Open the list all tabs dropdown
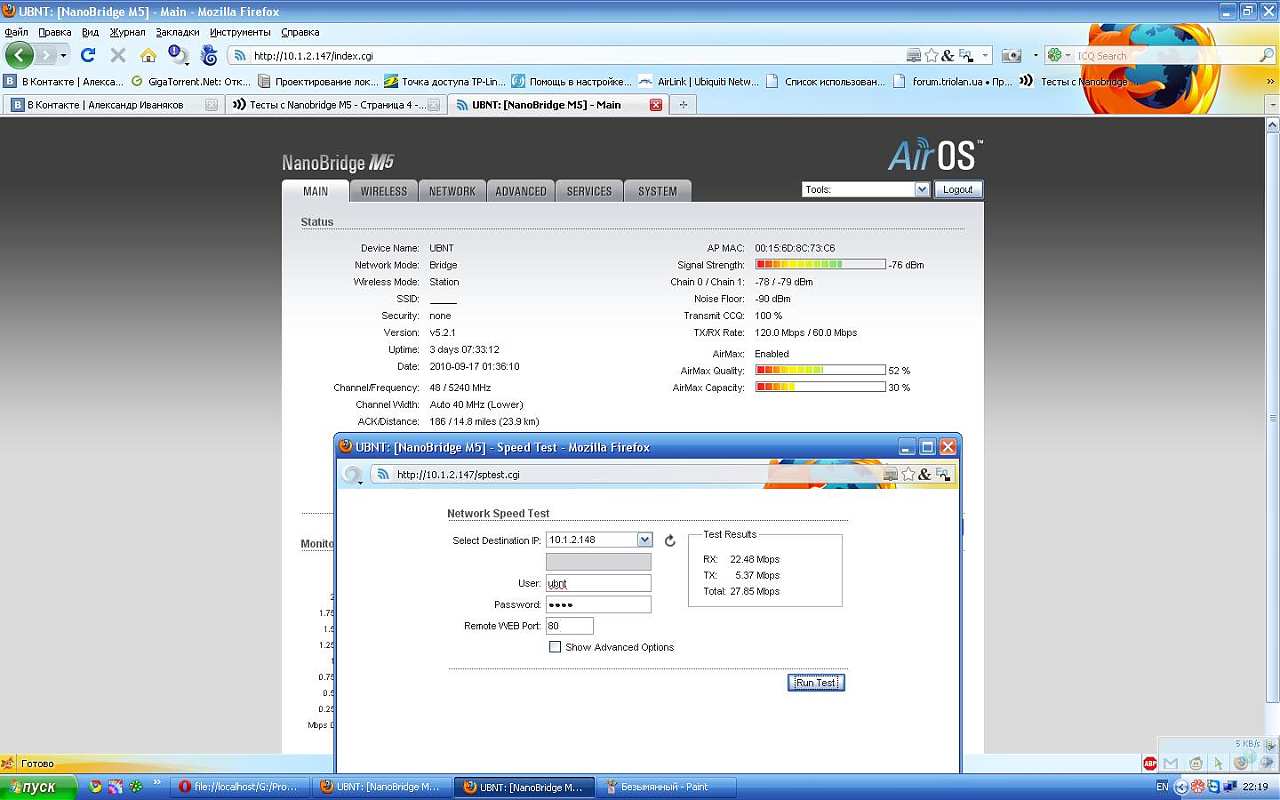 tap(1271, 104)
